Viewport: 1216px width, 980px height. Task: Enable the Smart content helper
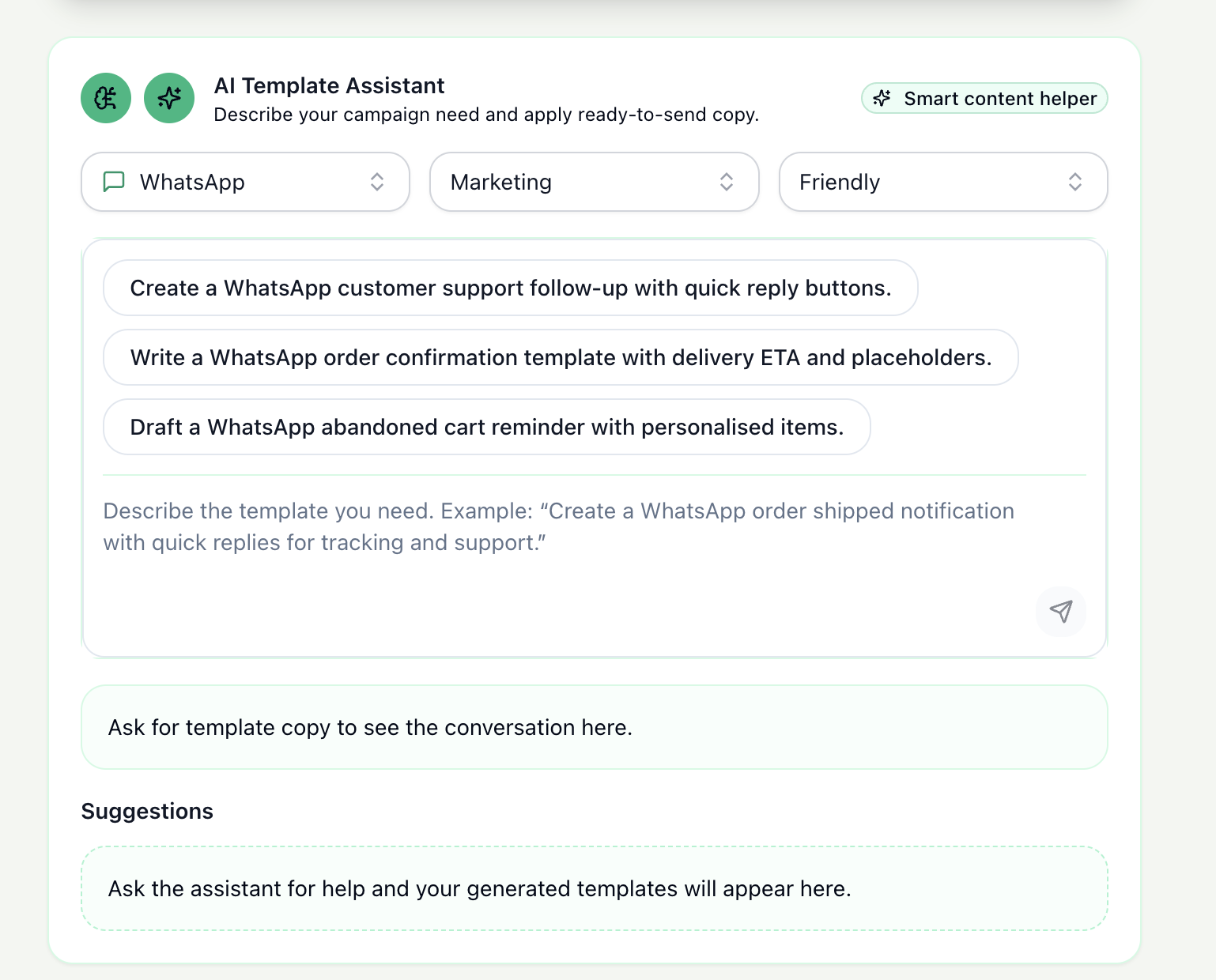click(x=984, y=98)
